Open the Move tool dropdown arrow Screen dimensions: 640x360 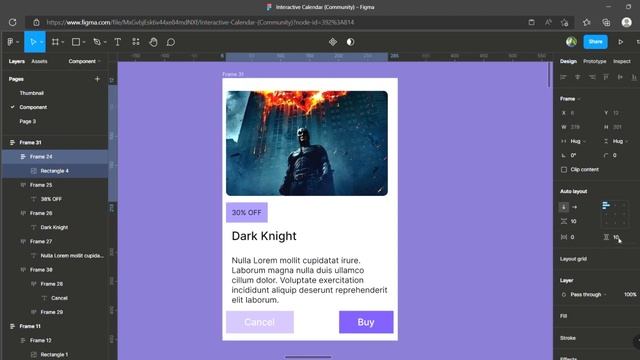point(42,42)
